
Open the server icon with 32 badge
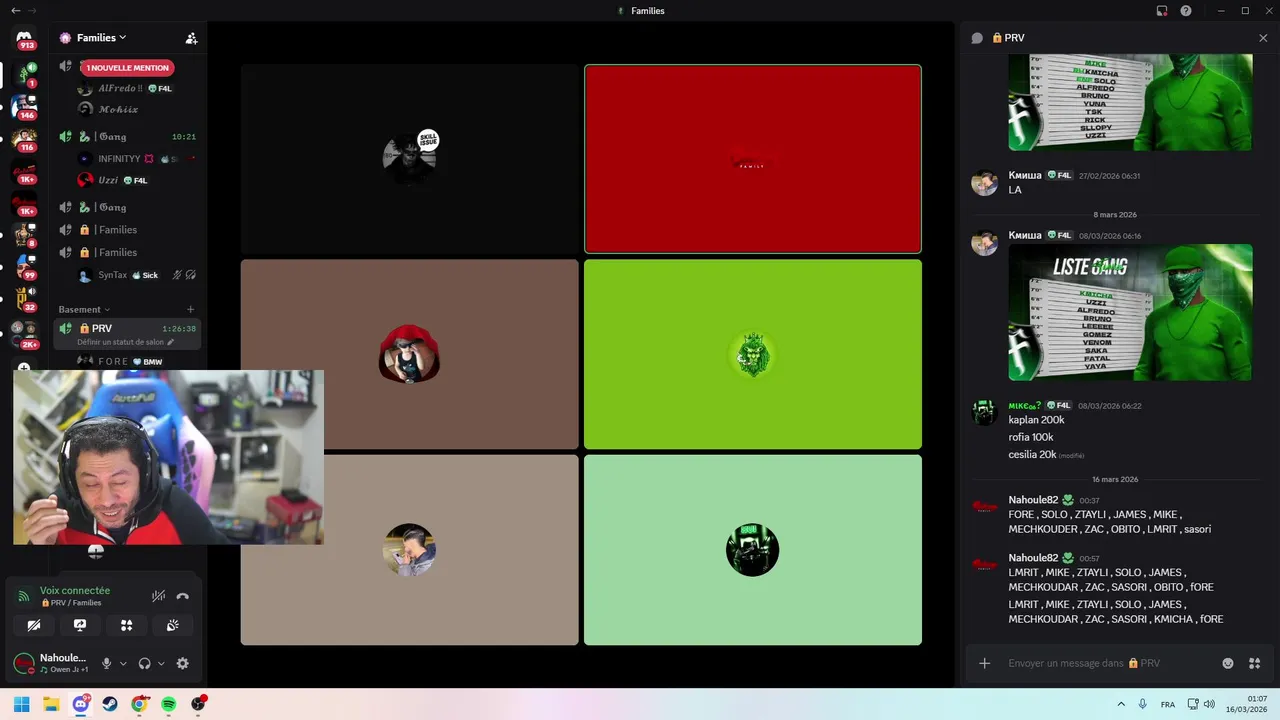click(x=24, y=299)
